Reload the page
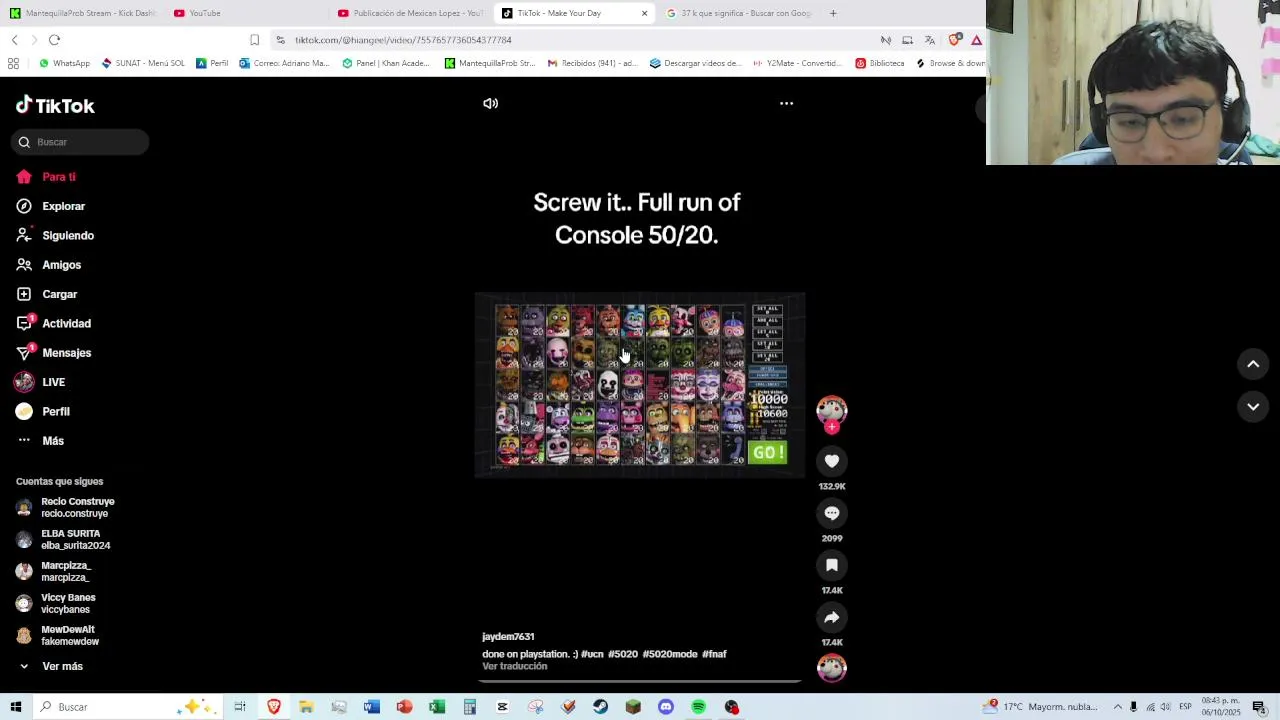Image resolution: width=1280 pixels, height=720 pixels. click(x=54, y=40)
